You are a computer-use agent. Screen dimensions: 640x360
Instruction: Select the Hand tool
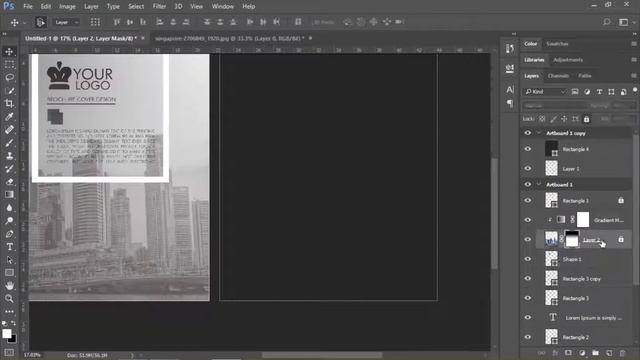(x=9, y=286)
